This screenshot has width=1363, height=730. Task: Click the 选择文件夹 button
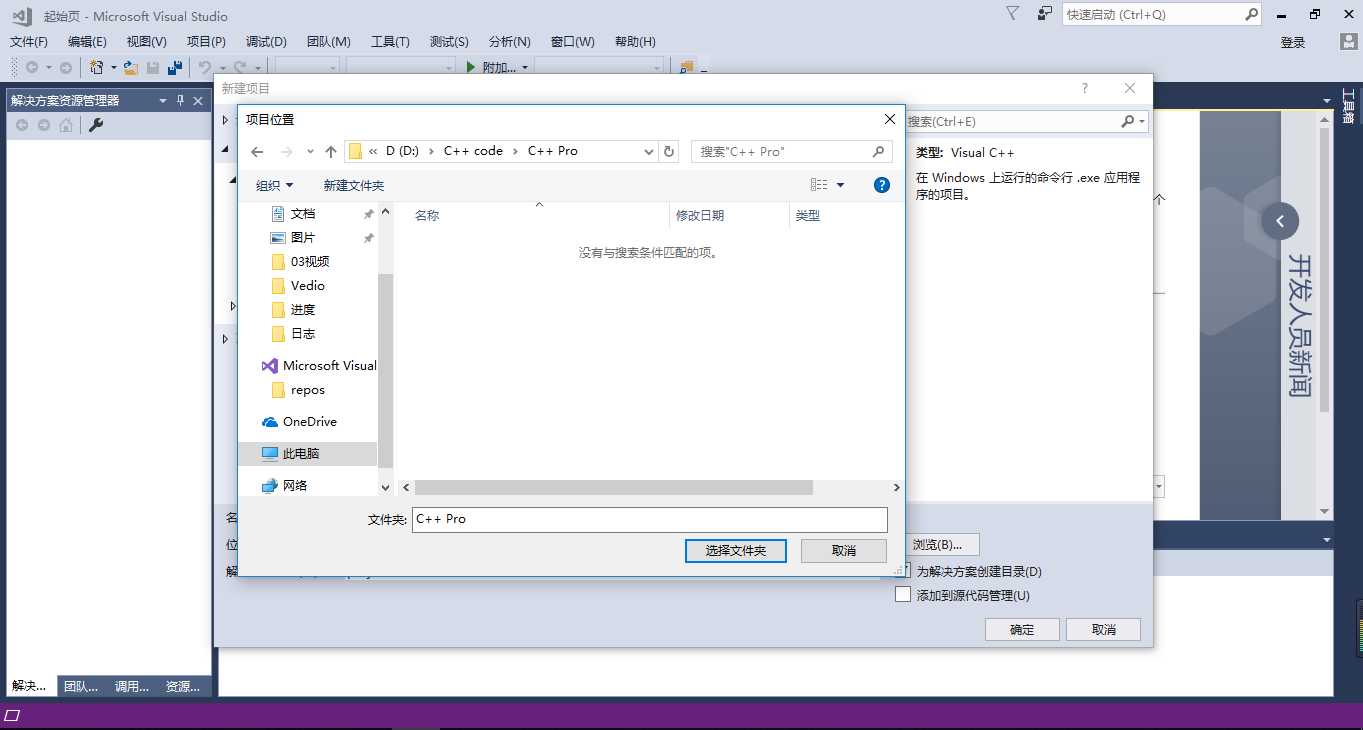coord(736,550)
